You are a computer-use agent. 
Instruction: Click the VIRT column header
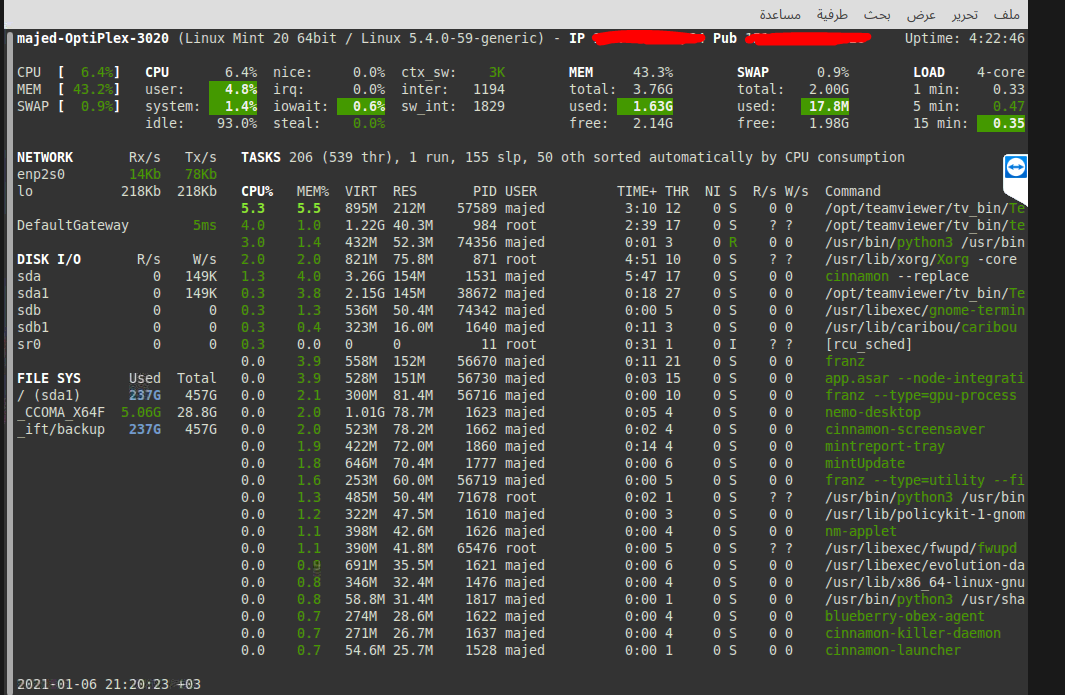point(361,192)
